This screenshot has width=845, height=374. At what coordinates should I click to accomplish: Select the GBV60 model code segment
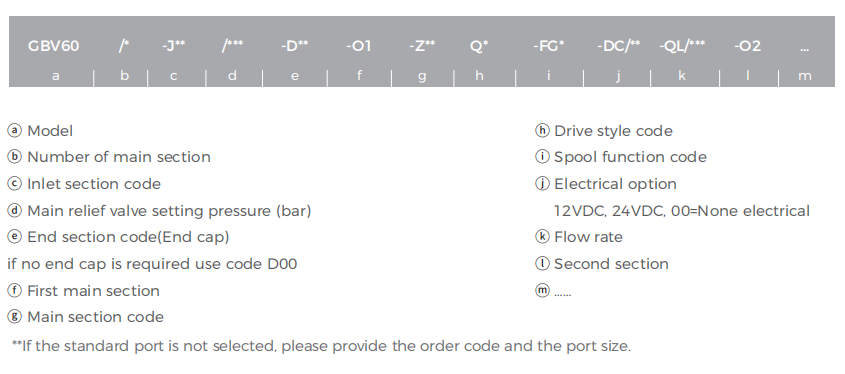tap(53, 46)
